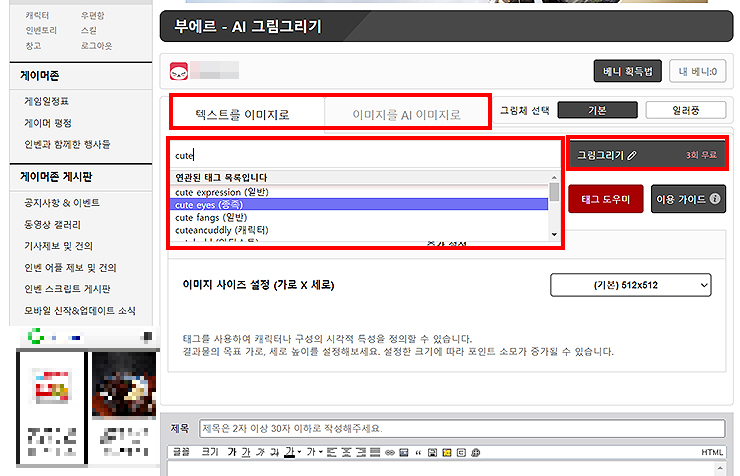
Task: Open 게이머 평점 in sidebar
Action: [x=48, y=123]
